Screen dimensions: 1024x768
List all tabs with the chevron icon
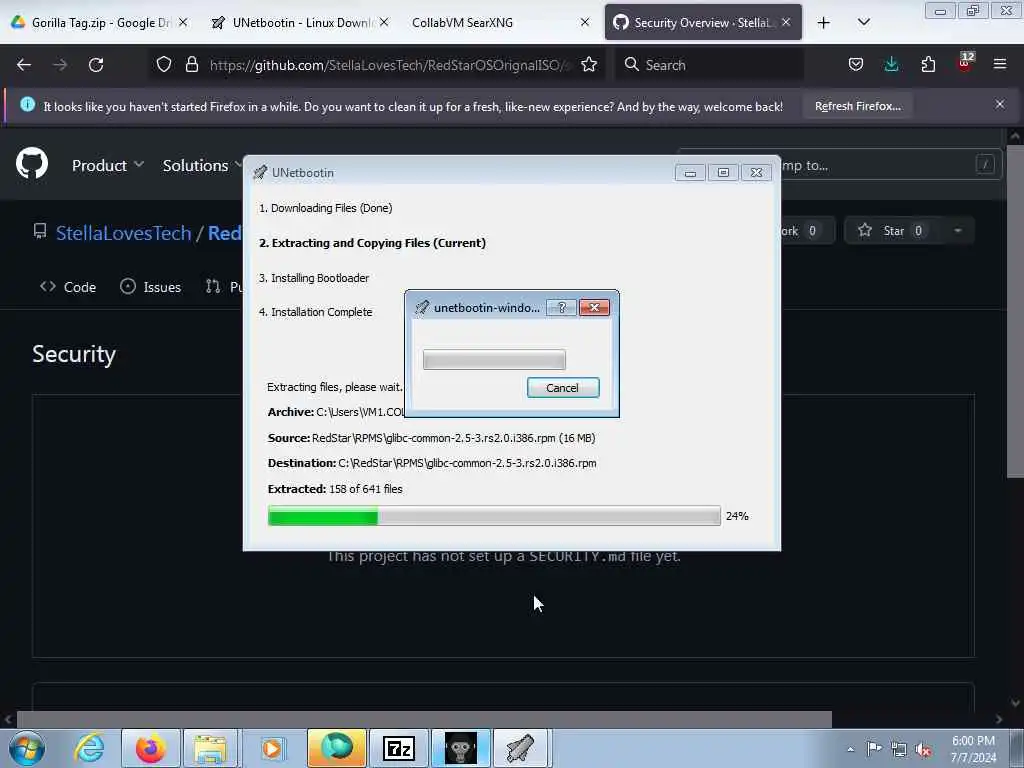coord(864,22)
